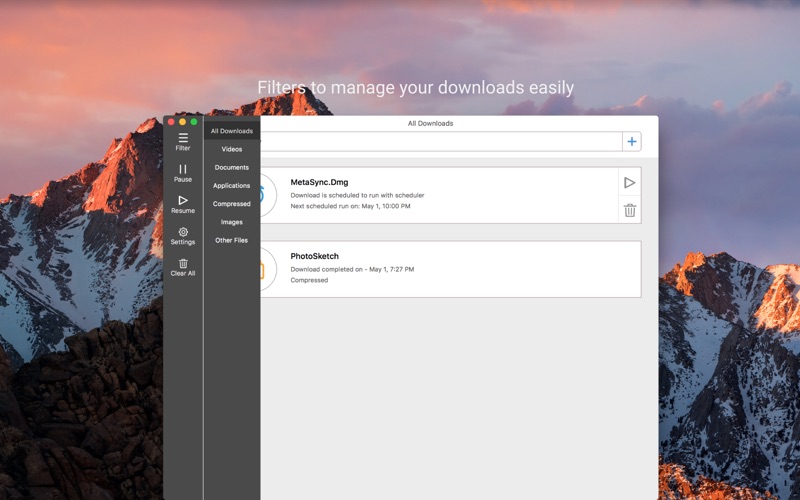Filter downloads by Videos
The height and width of the screenshot is (500, 800).
(x=231, y=149)
